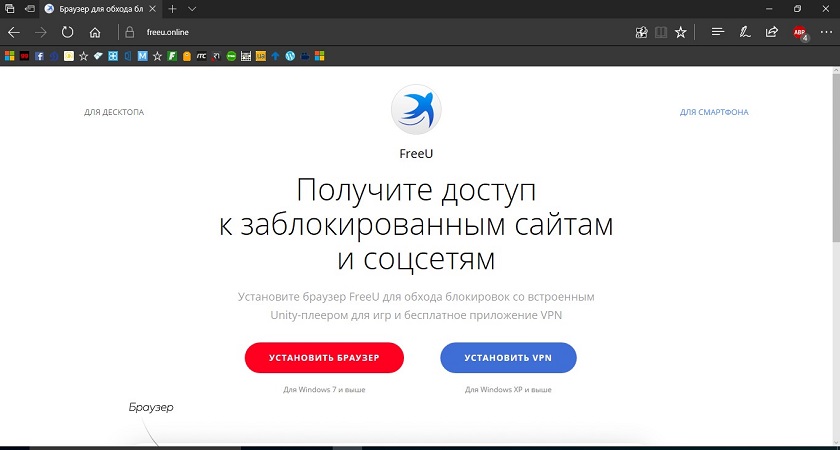The width and height of the screenshot is (840, 450).
Task: Click the Back navigation arrow
Action: pyautogui.click(x=14, y=32)
